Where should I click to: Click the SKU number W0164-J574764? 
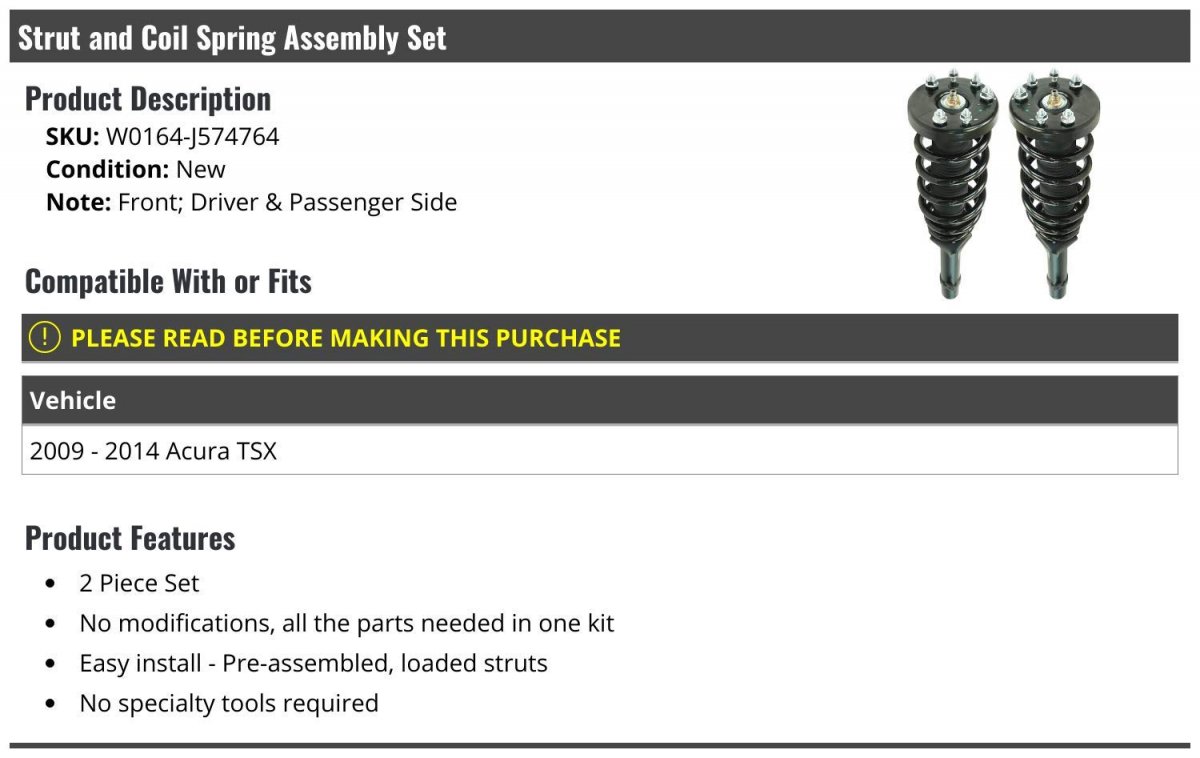click(x=192, y=137)
